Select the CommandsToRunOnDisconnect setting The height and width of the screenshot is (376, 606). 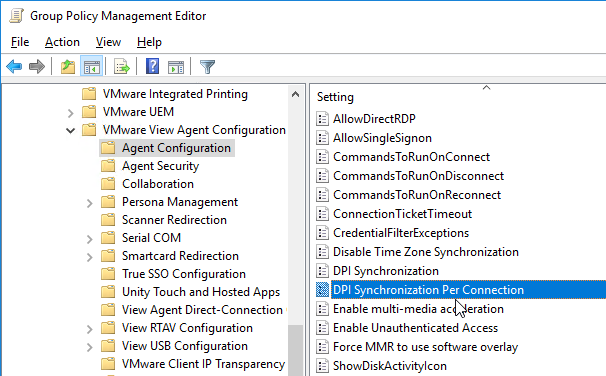coord(418,176)
